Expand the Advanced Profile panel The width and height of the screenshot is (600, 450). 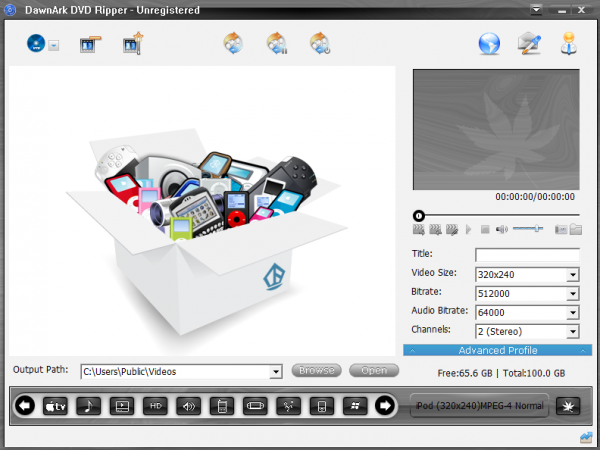(x=497, y=350)
